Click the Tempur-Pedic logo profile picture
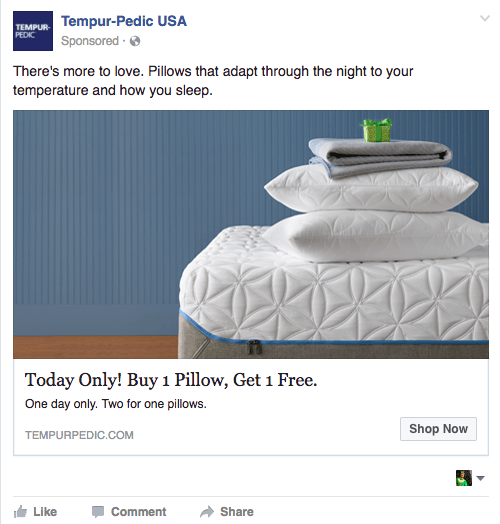Viewport: 500px width, 524px height. coord(33,31)
